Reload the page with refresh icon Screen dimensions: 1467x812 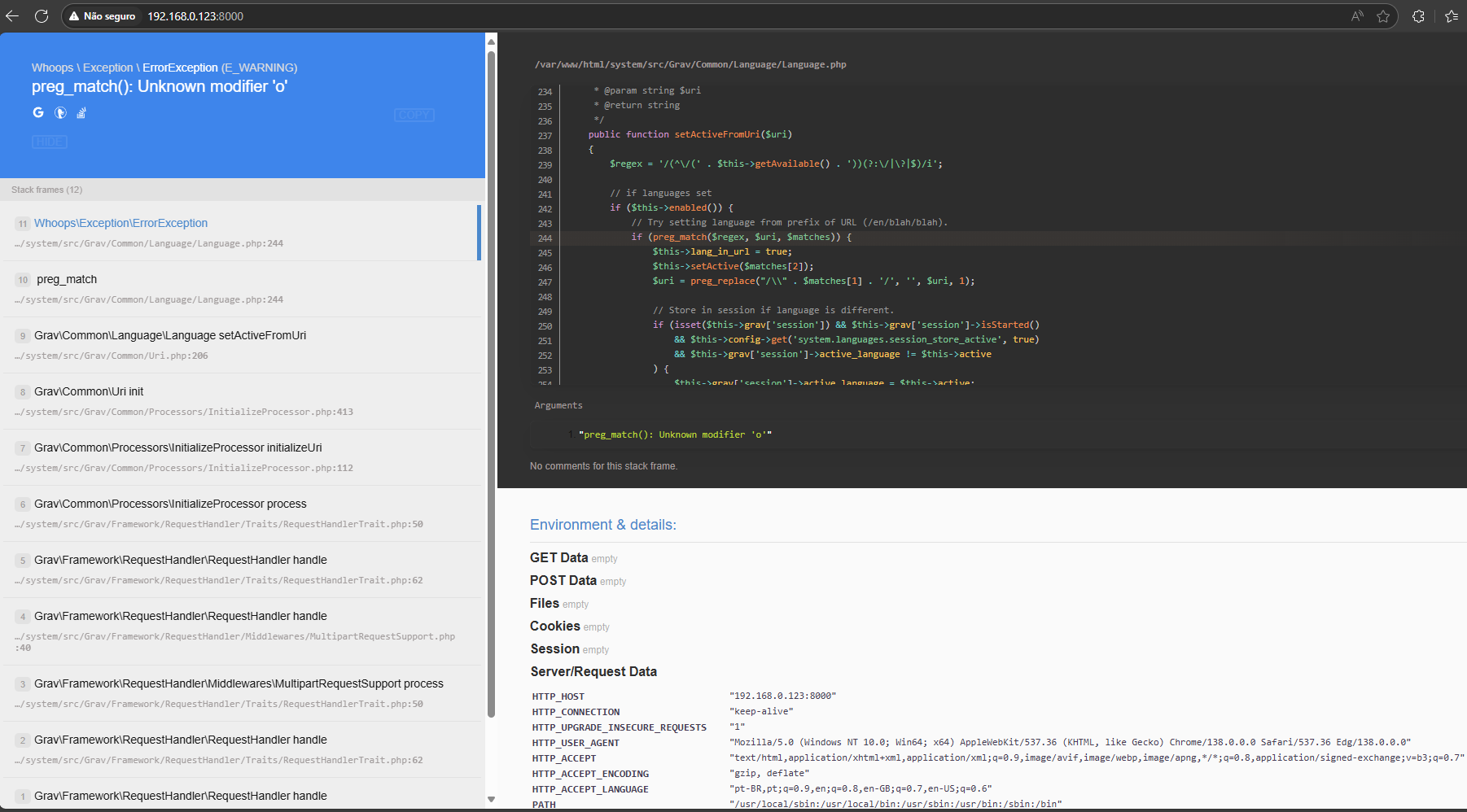(42, 16)
